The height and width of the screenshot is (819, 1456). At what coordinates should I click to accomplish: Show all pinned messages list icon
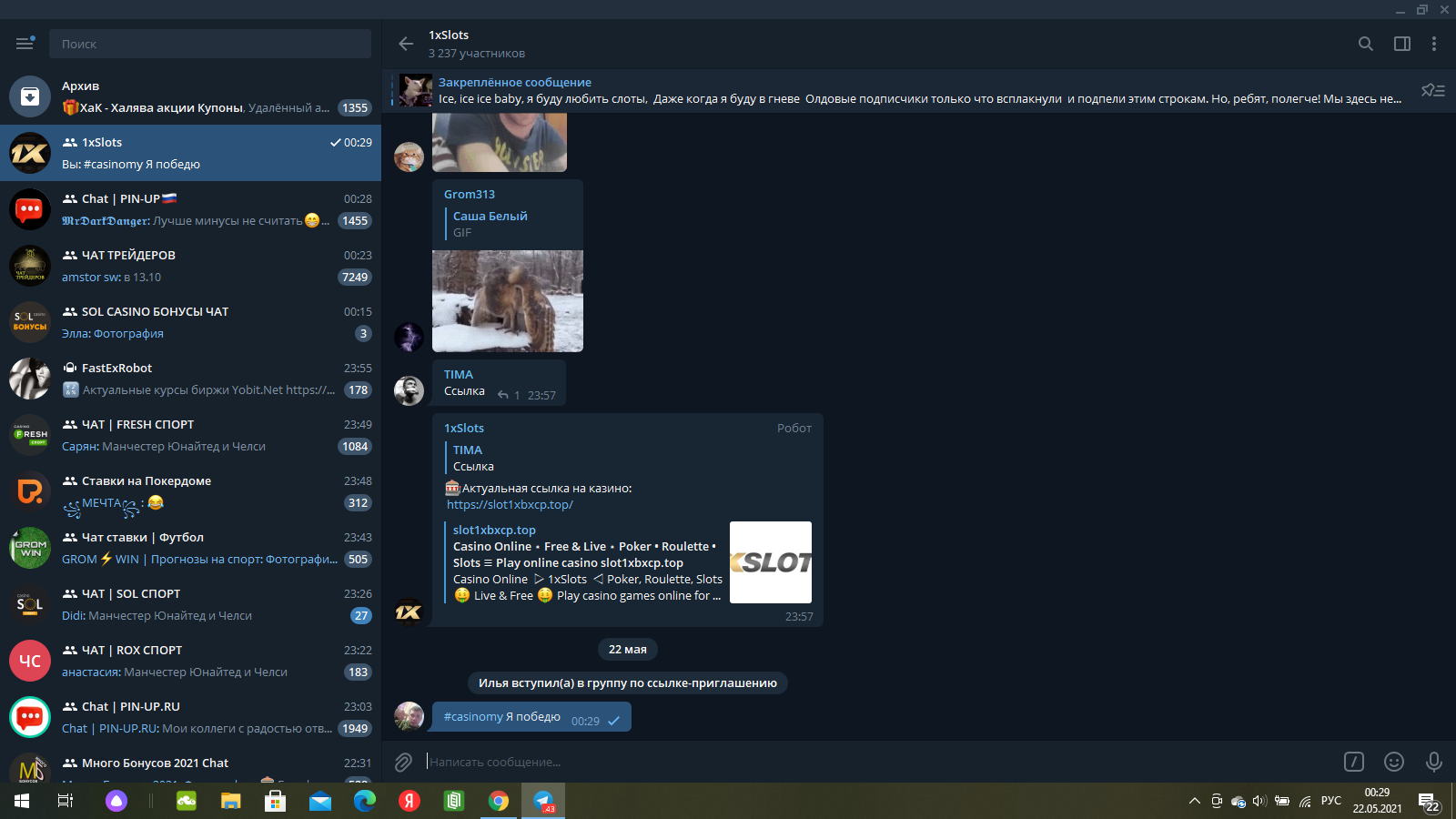tap(1433, 90)
